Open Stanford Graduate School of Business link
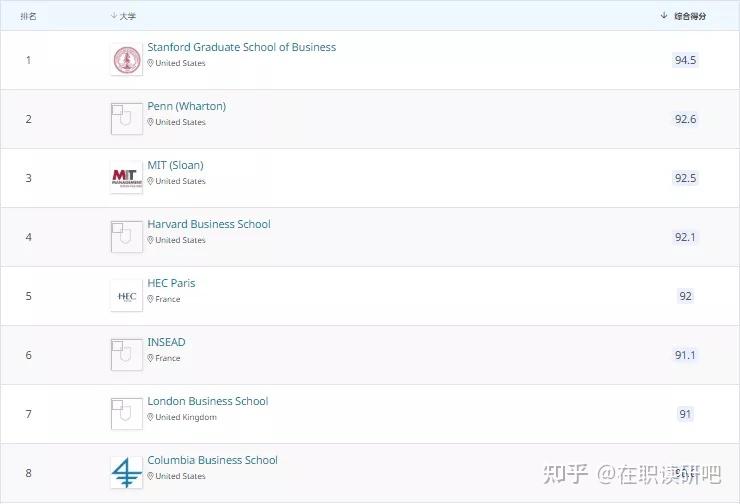The height and width of the screenshot is (504, 740). pyautogui.click(x=242, y=47)
